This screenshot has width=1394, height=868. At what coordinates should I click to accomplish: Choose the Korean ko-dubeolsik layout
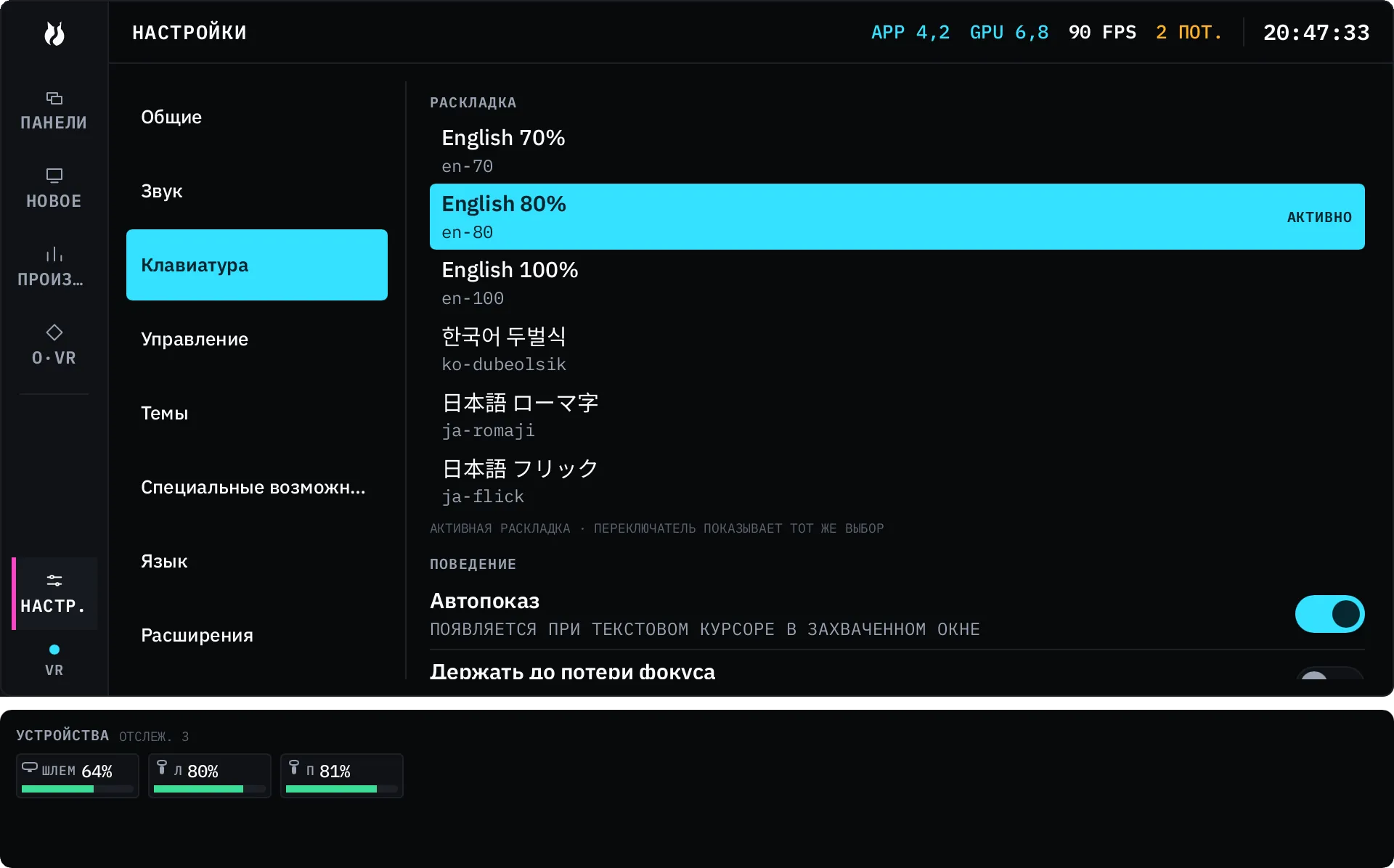(897, 349)
